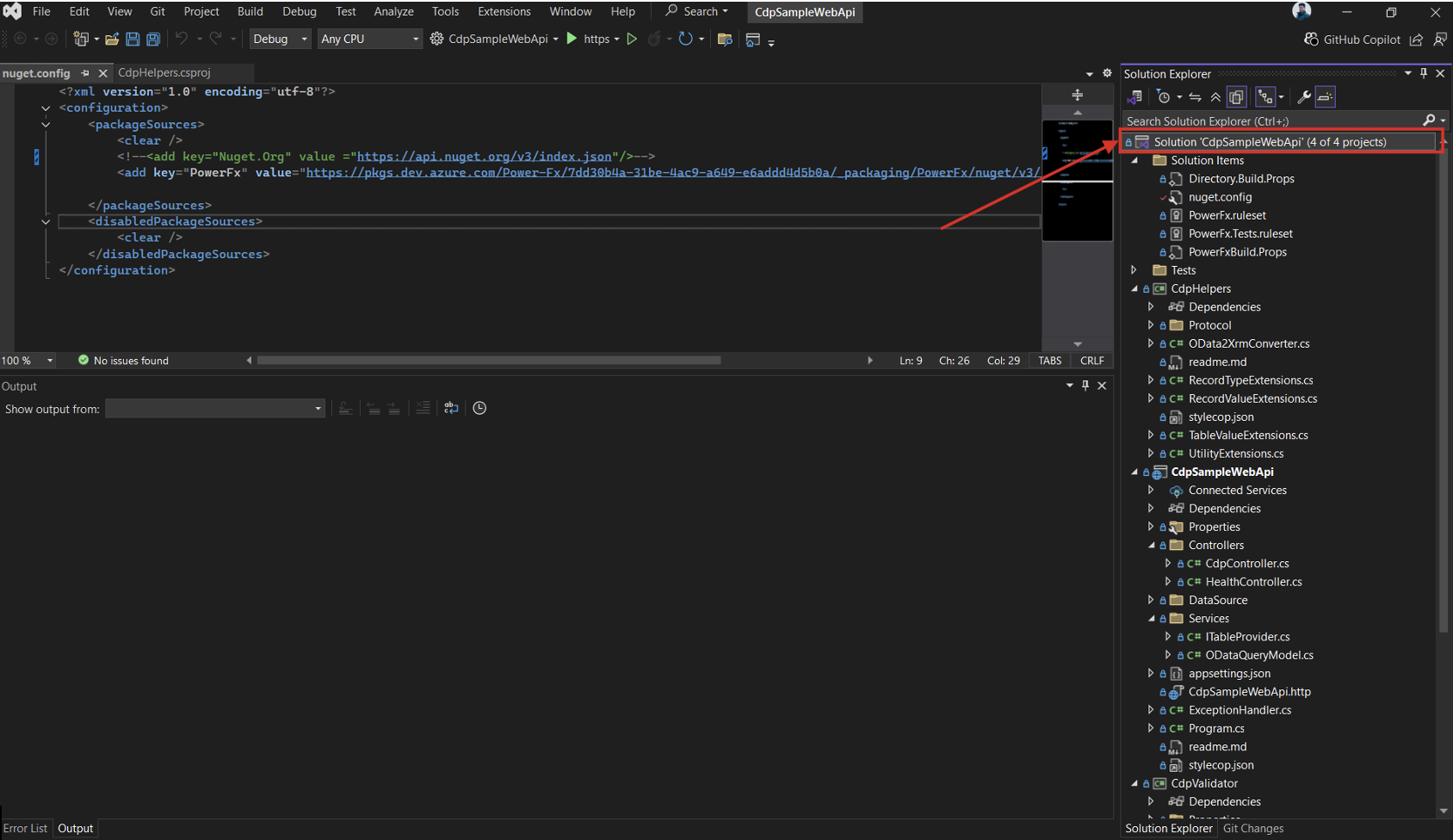
Task: Switch to the CdpHelpers.csproj tab
Action: (x=164, y=73)
